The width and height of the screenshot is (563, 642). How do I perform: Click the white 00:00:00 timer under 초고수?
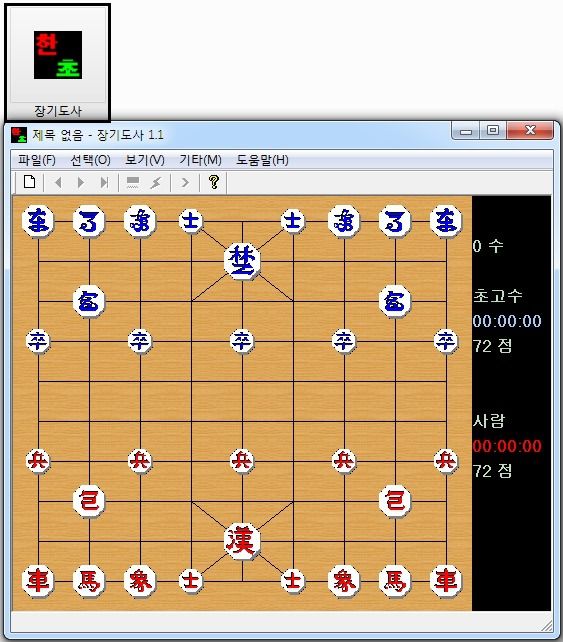(x=507, y=321)
